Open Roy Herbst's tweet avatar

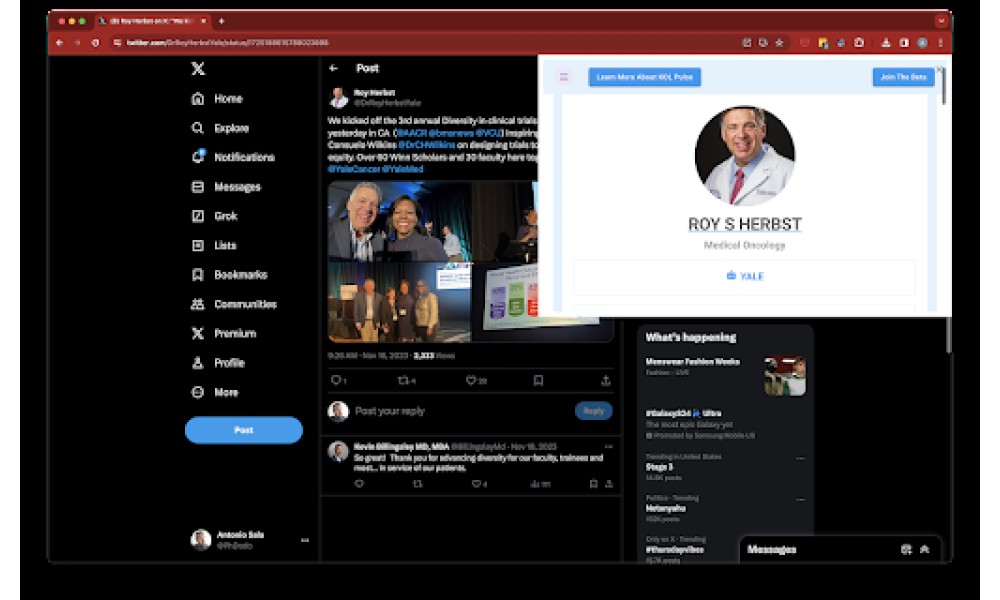[339, 98]
